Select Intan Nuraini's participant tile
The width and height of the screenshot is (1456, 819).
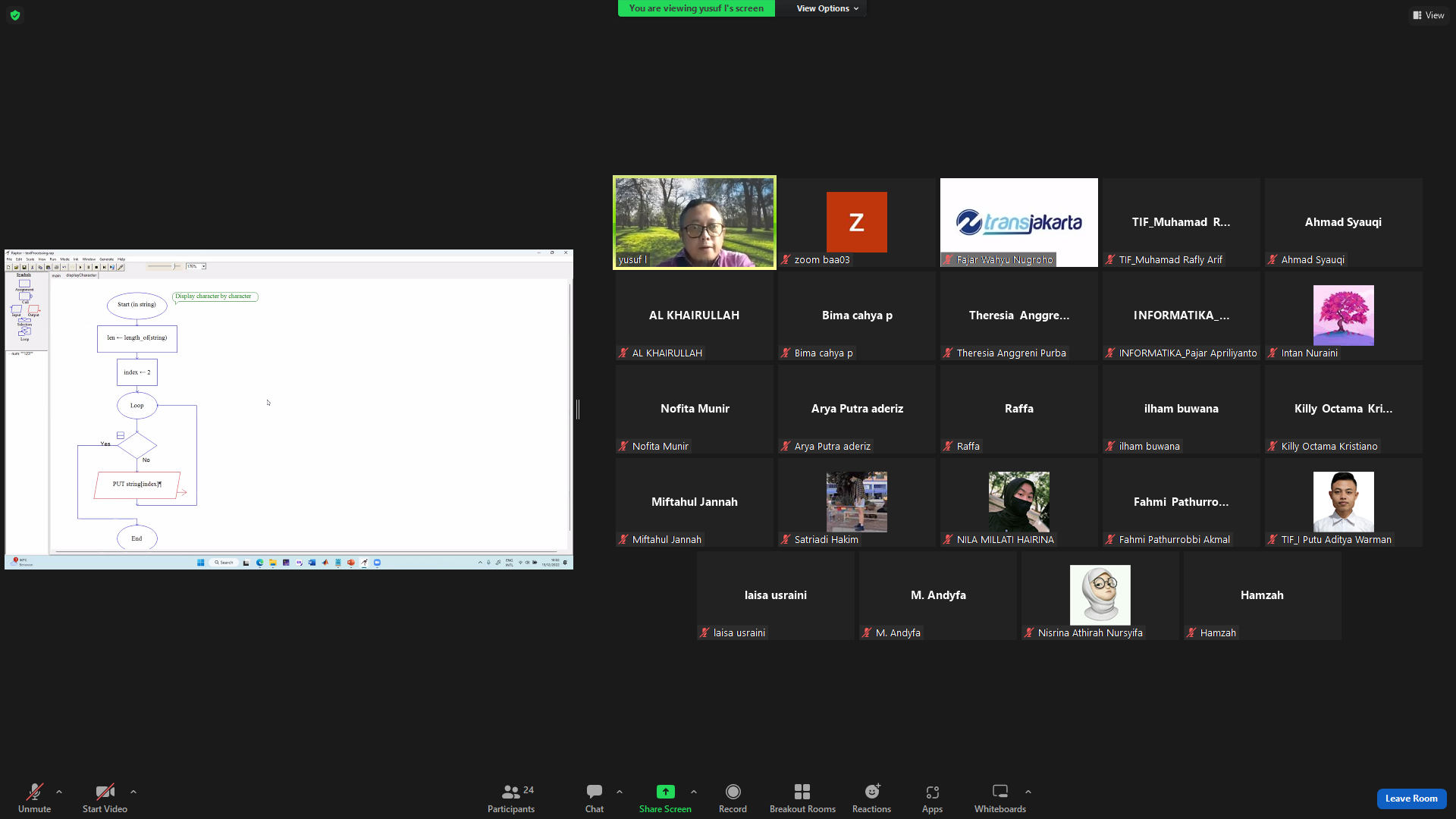pos(1344,315)
